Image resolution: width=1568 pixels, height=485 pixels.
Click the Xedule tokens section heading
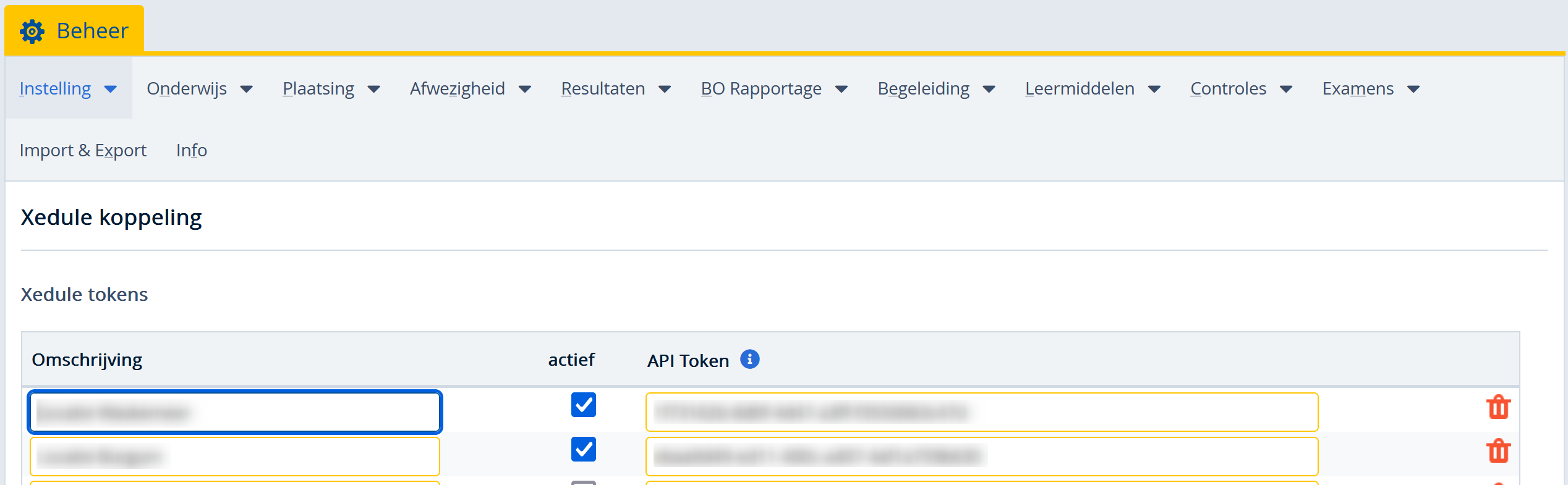pos(84,294)
